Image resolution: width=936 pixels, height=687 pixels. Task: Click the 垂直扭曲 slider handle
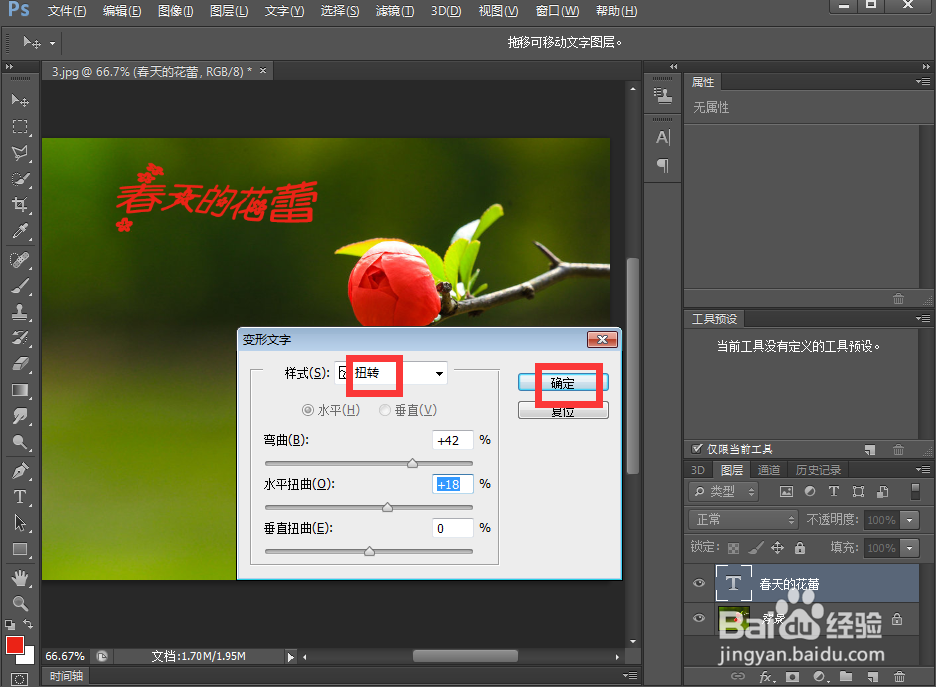(370, 551)
